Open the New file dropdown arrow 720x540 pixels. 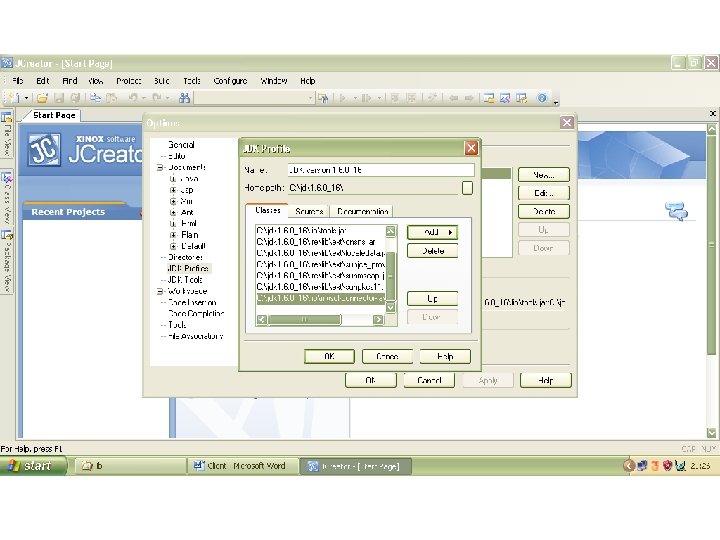[x=27, y=98]
